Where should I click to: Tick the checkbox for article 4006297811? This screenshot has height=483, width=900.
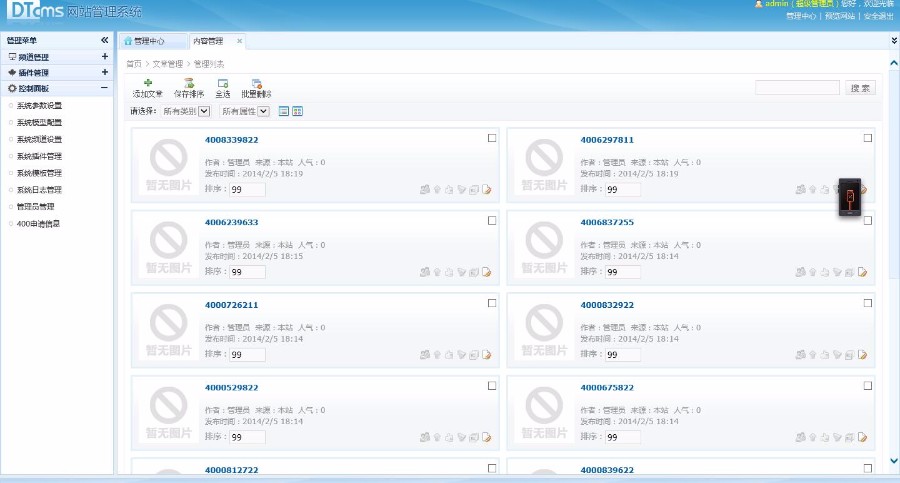(x=868, y=138)
